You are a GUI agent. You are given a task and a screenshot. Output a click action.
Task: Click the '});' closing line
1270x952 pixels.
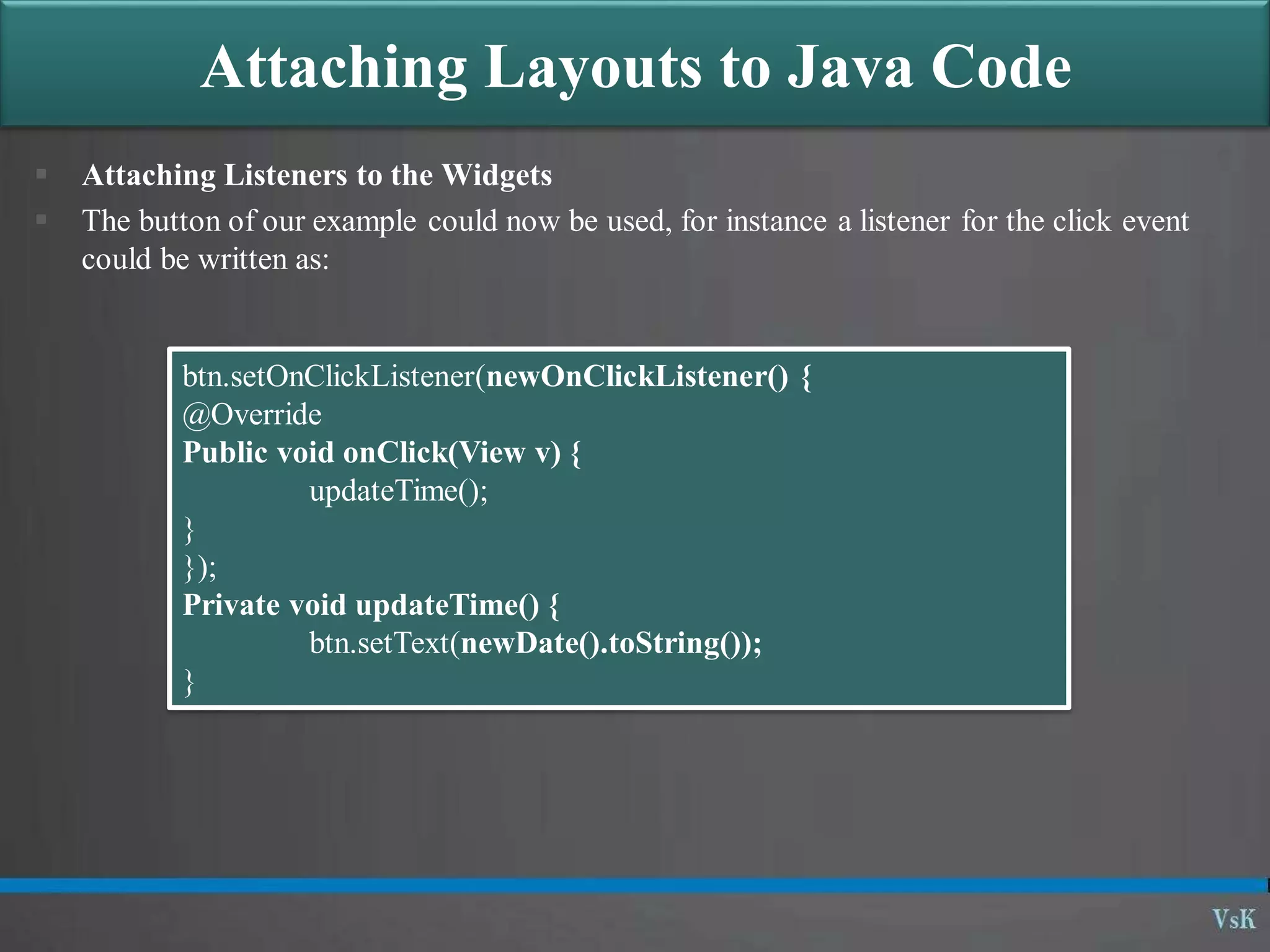pyautogui.click(x=200, y=568)
